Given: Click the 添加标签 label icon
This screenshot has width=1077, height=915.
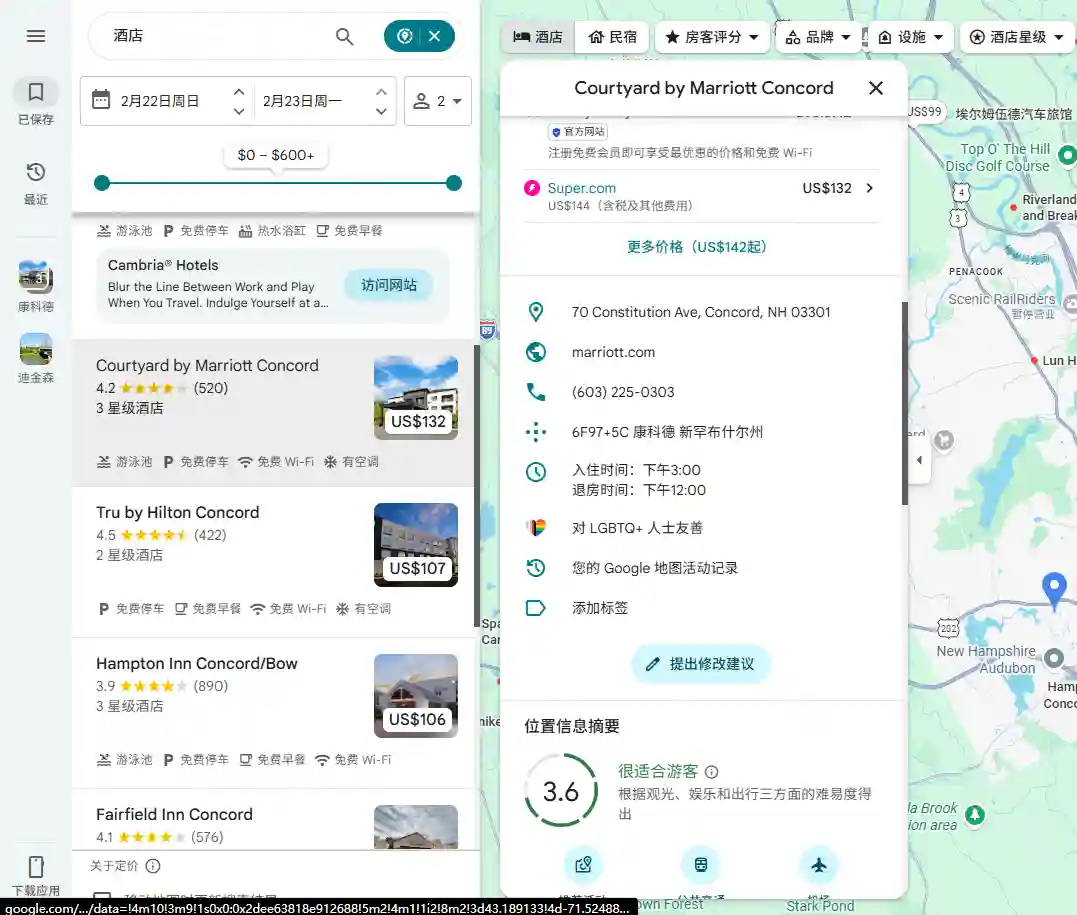Looking at the screenshot, I should [537, 607].
